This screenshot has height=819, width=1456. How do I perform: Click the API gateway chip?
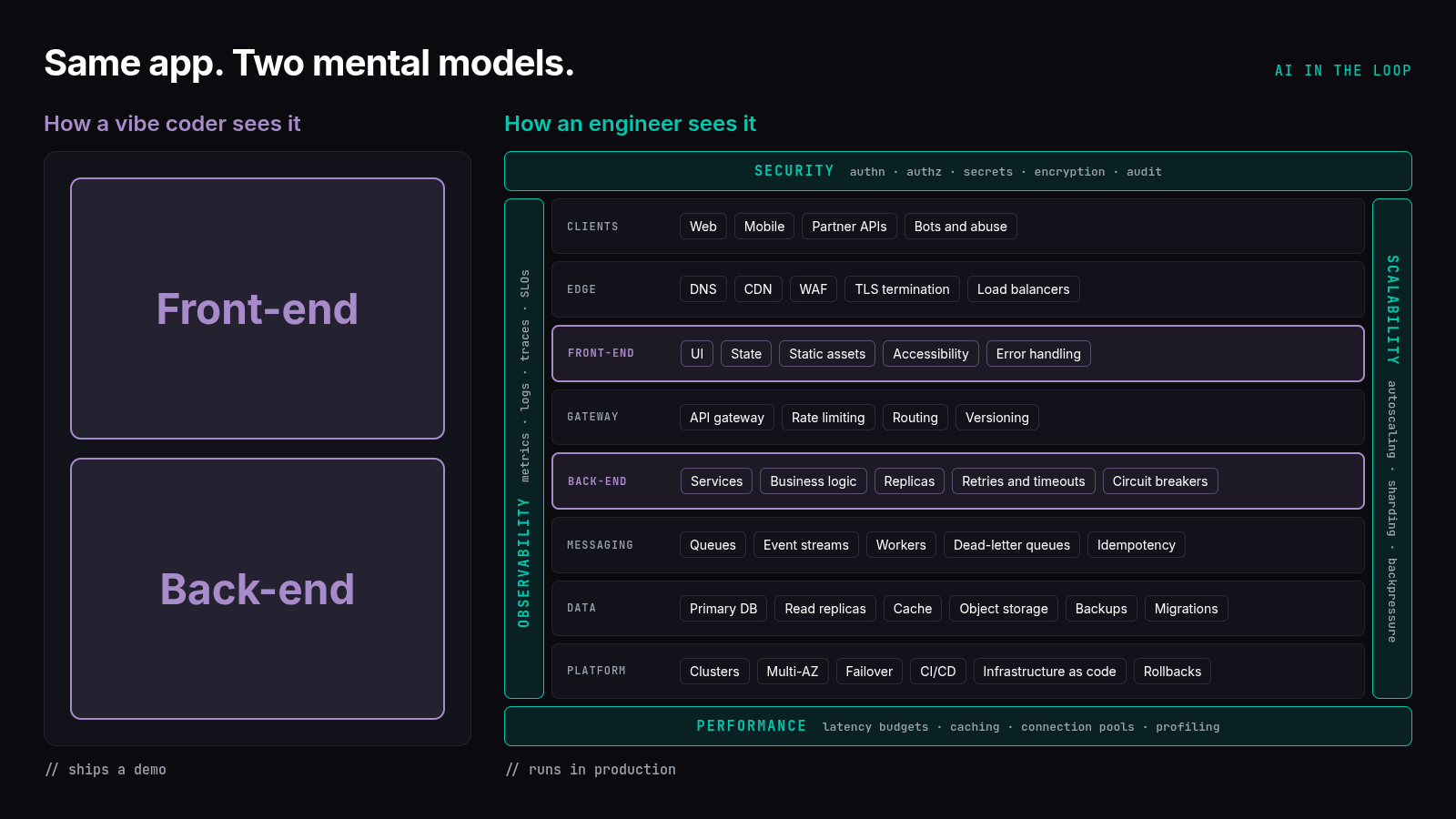pos(727,418)
